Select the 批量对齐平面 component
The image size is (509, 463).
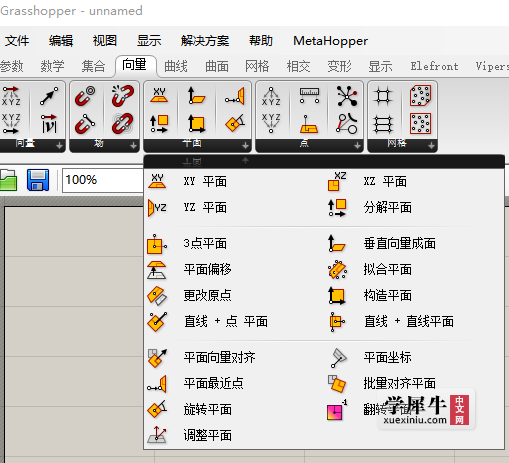click(399, 384)
